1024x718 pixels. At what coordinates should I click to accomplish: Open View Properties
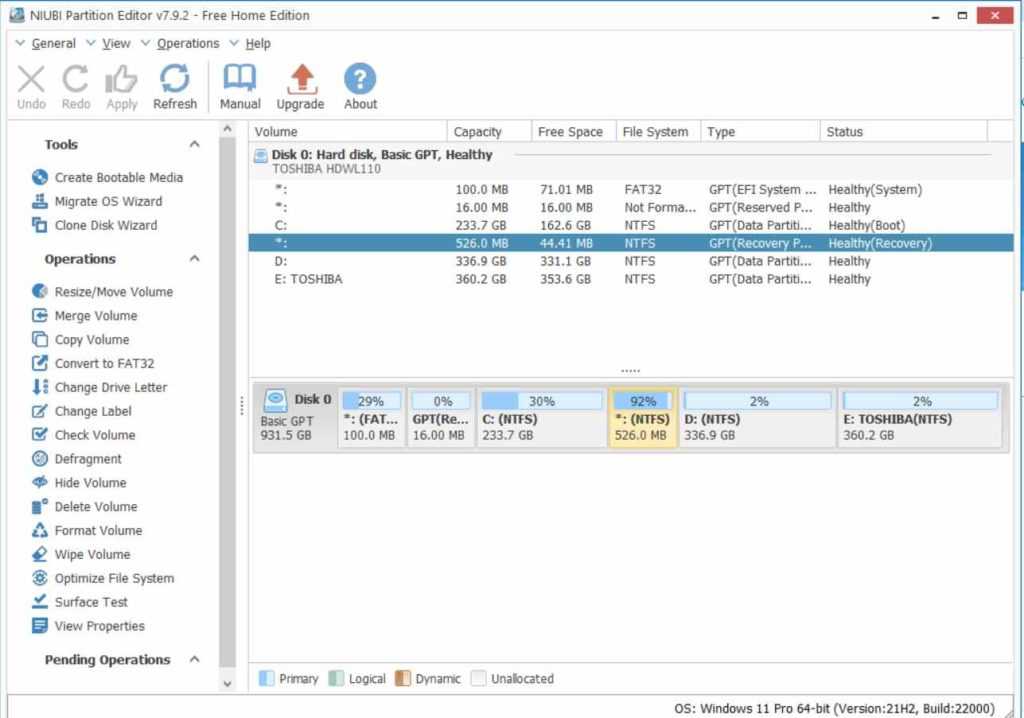click(88, 626)
